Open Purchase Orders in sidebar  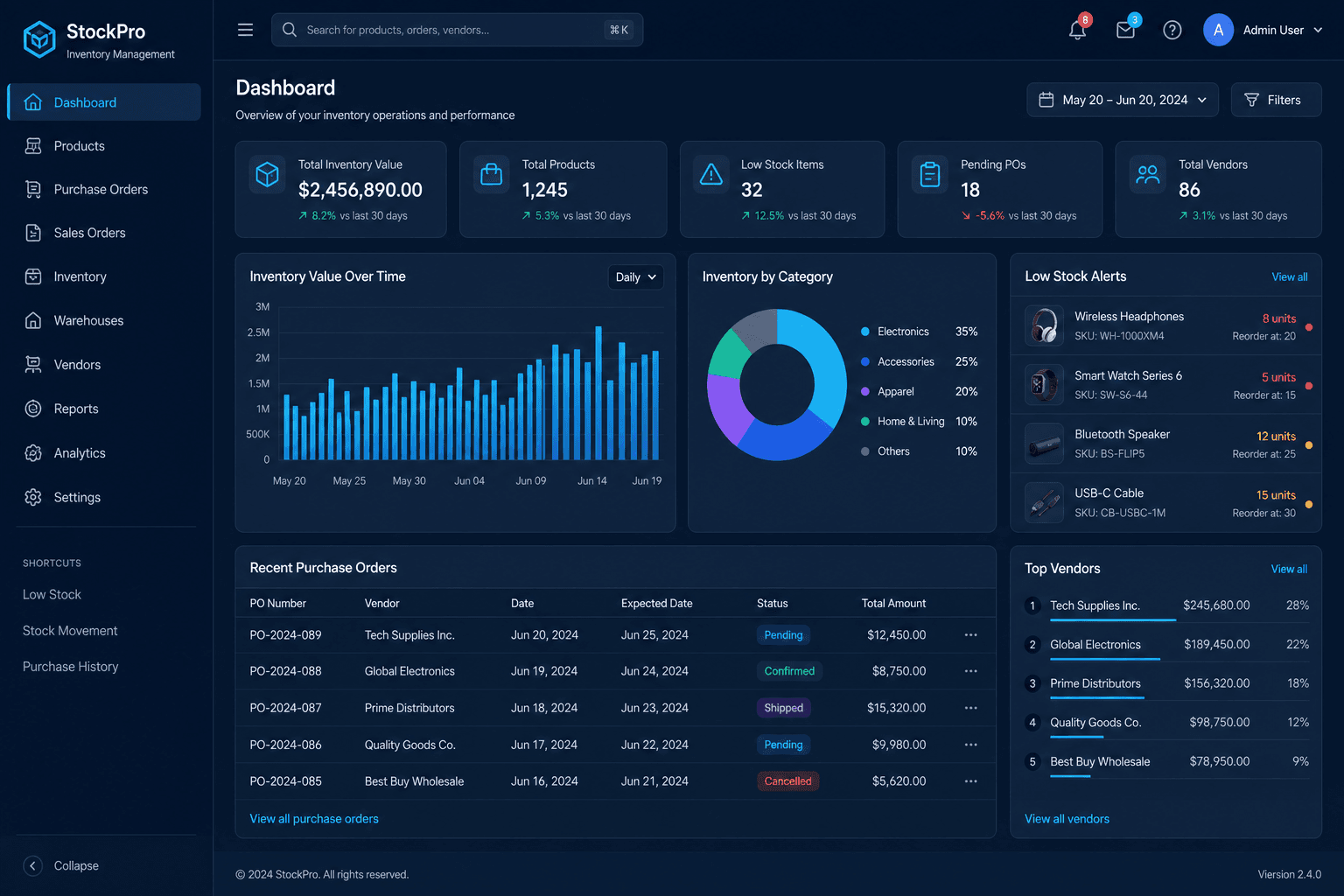click(104, 189)
